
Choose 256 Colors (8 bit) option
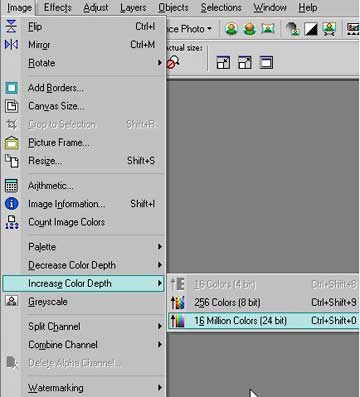263,302
